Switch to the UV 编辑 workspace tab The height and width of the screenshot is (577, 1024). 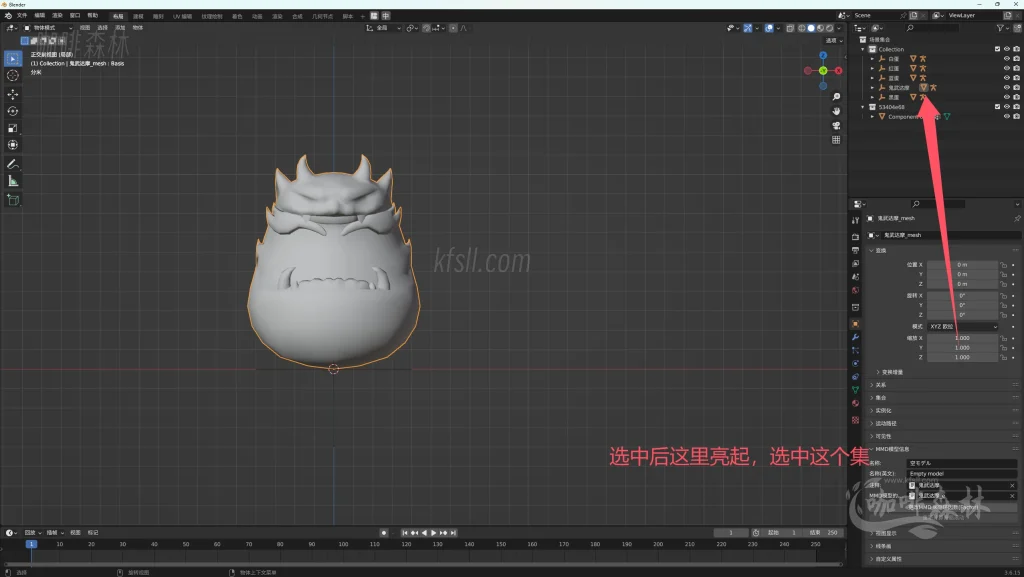(x=180, y=14)
